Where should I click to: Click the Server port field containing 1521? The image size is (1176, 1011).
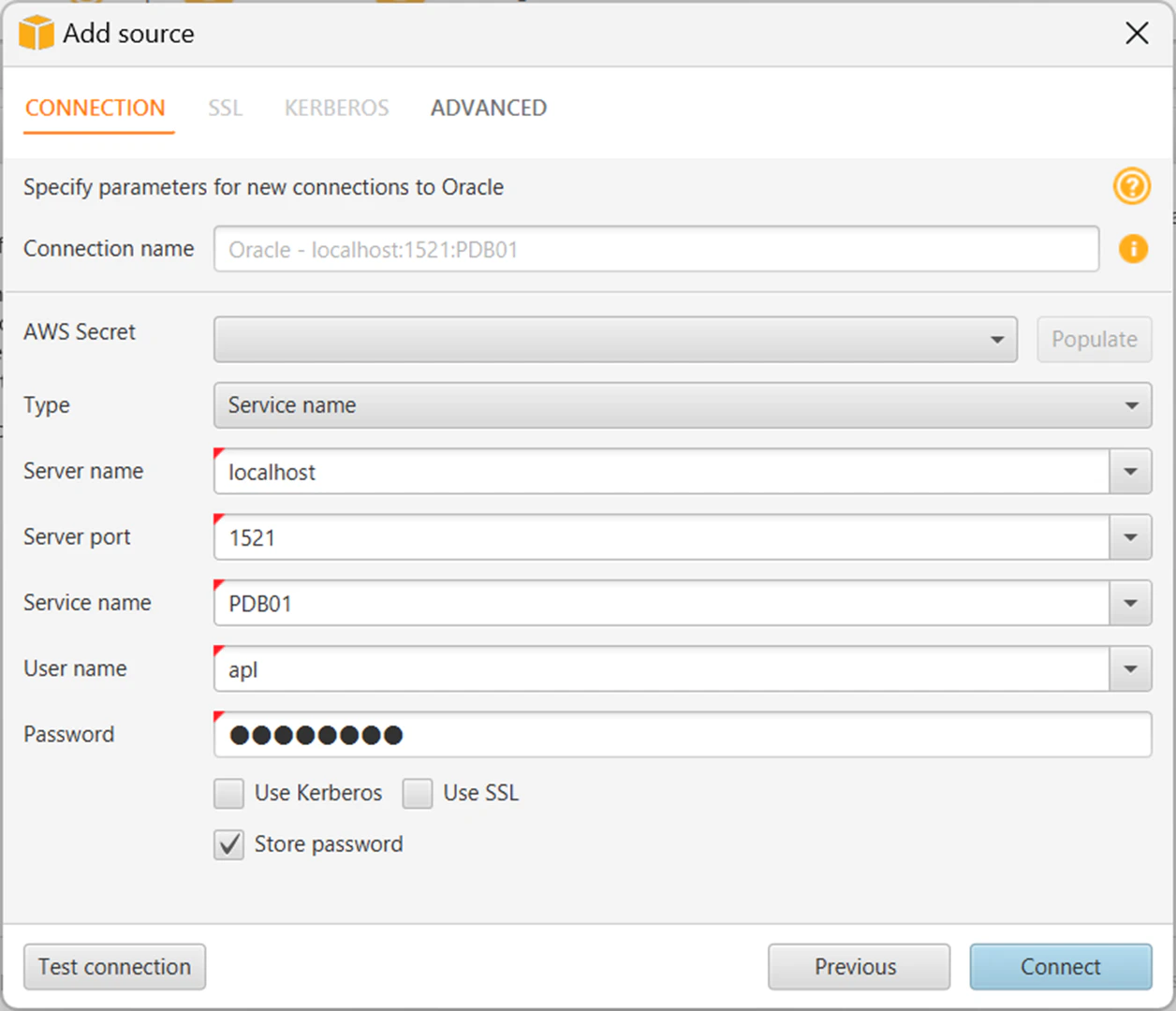[x=662, y=537]
